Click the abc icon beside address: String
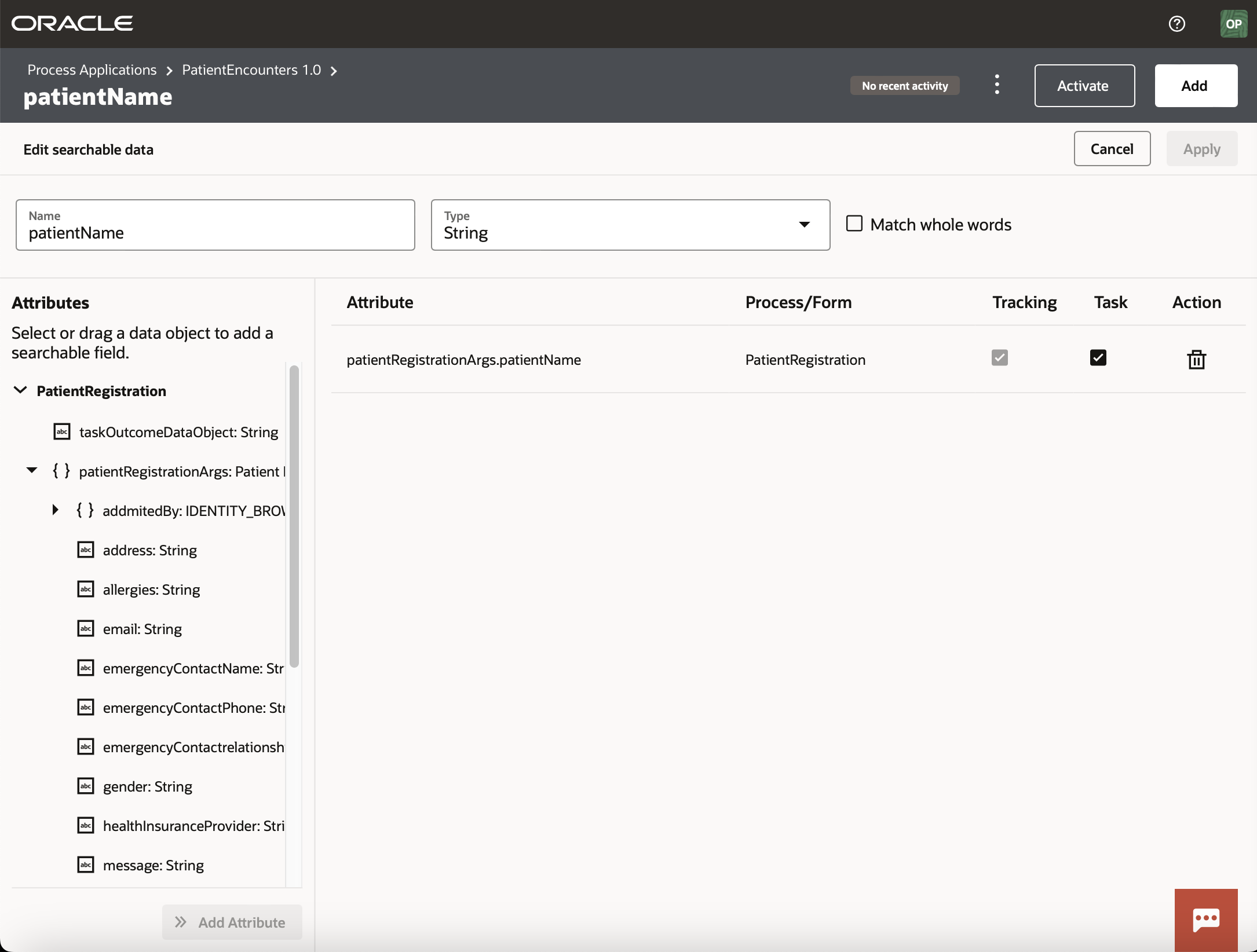Screen dimensions: 1257x952 coord(86,550)
